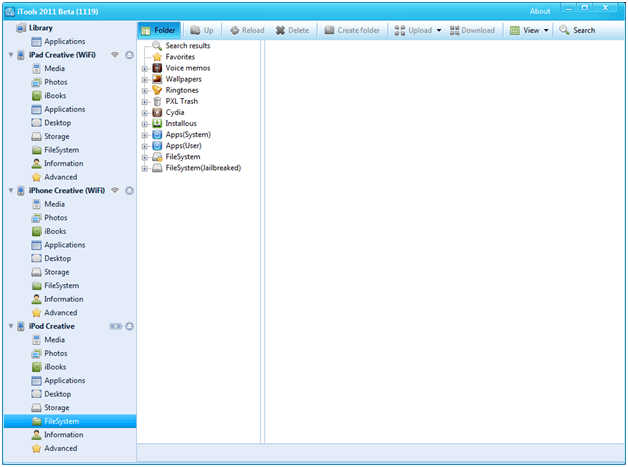Viewport: 628px width, 467px height.
Task: Expand the Apps(User) node
Action: pos(145,147)
